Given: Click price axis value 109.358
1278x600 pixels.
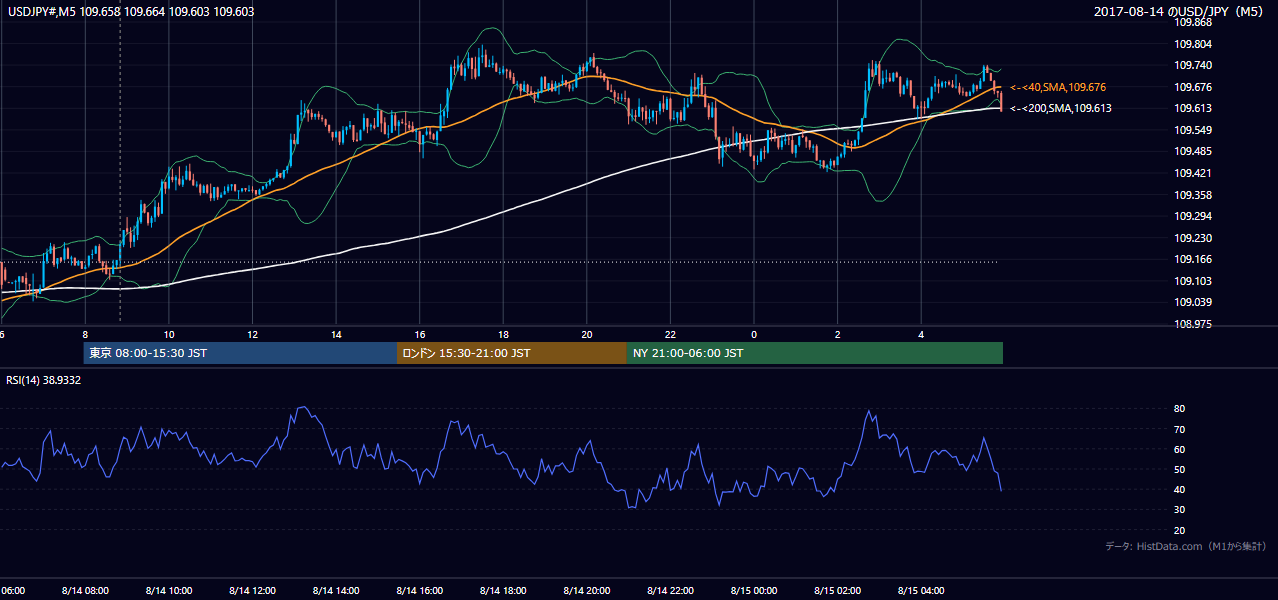Looking at the screenshot, I should 1192,195.
